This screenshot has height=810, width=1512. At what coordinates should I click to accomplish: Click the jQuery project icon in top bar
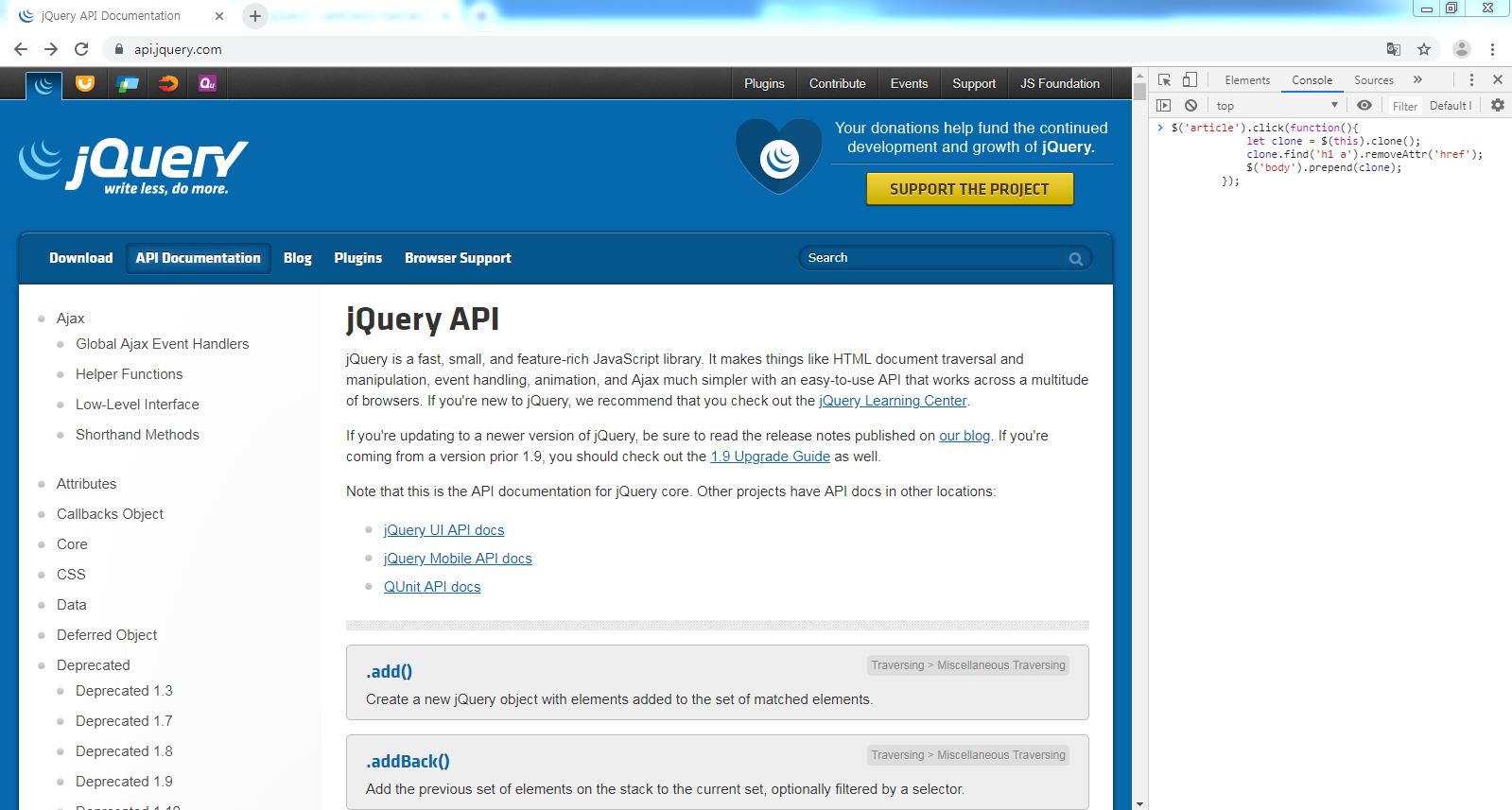click(44, 85)
